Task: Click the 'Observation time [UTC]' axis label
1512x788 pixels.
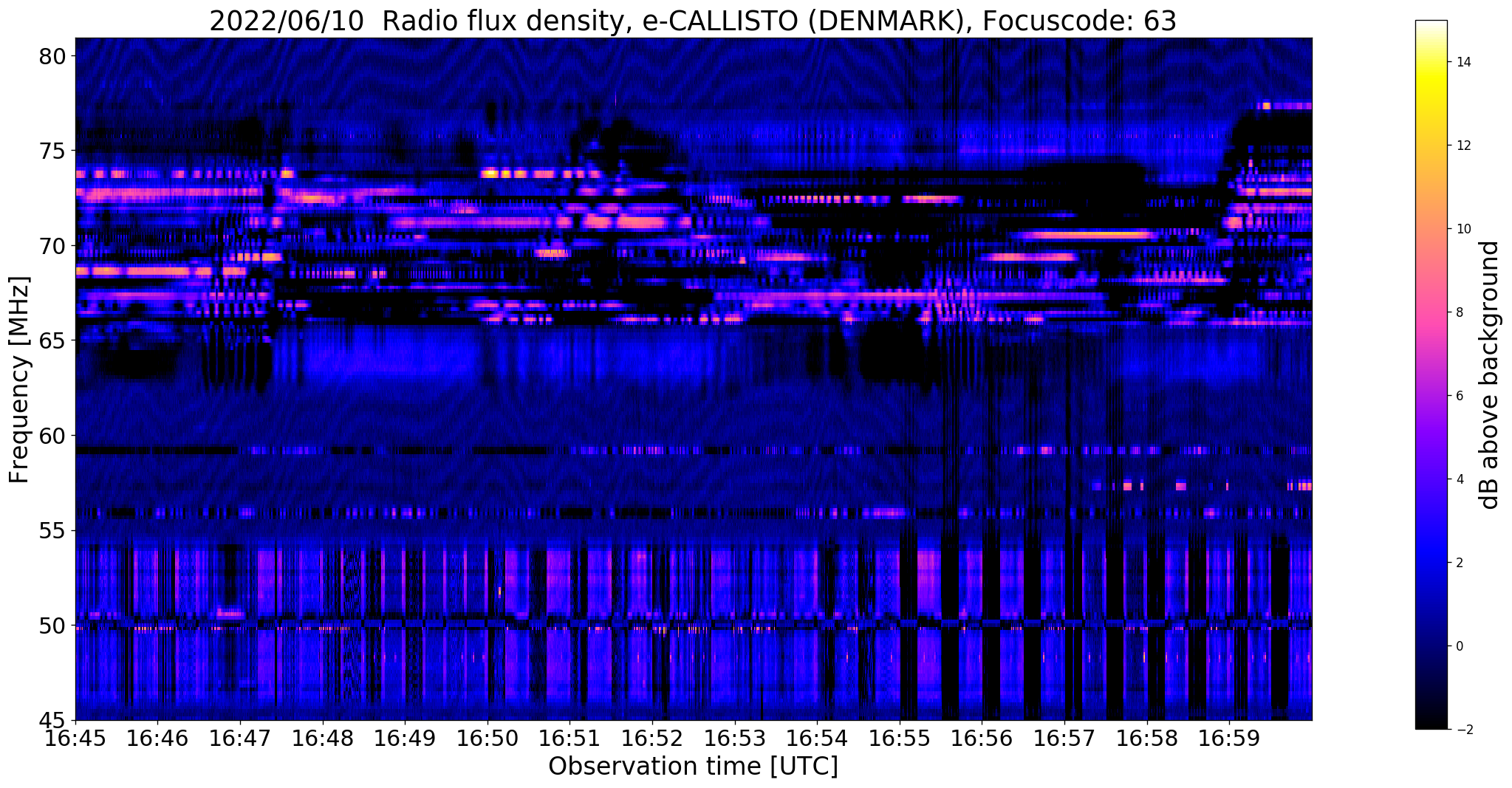Action: click(x=693, y=767)
